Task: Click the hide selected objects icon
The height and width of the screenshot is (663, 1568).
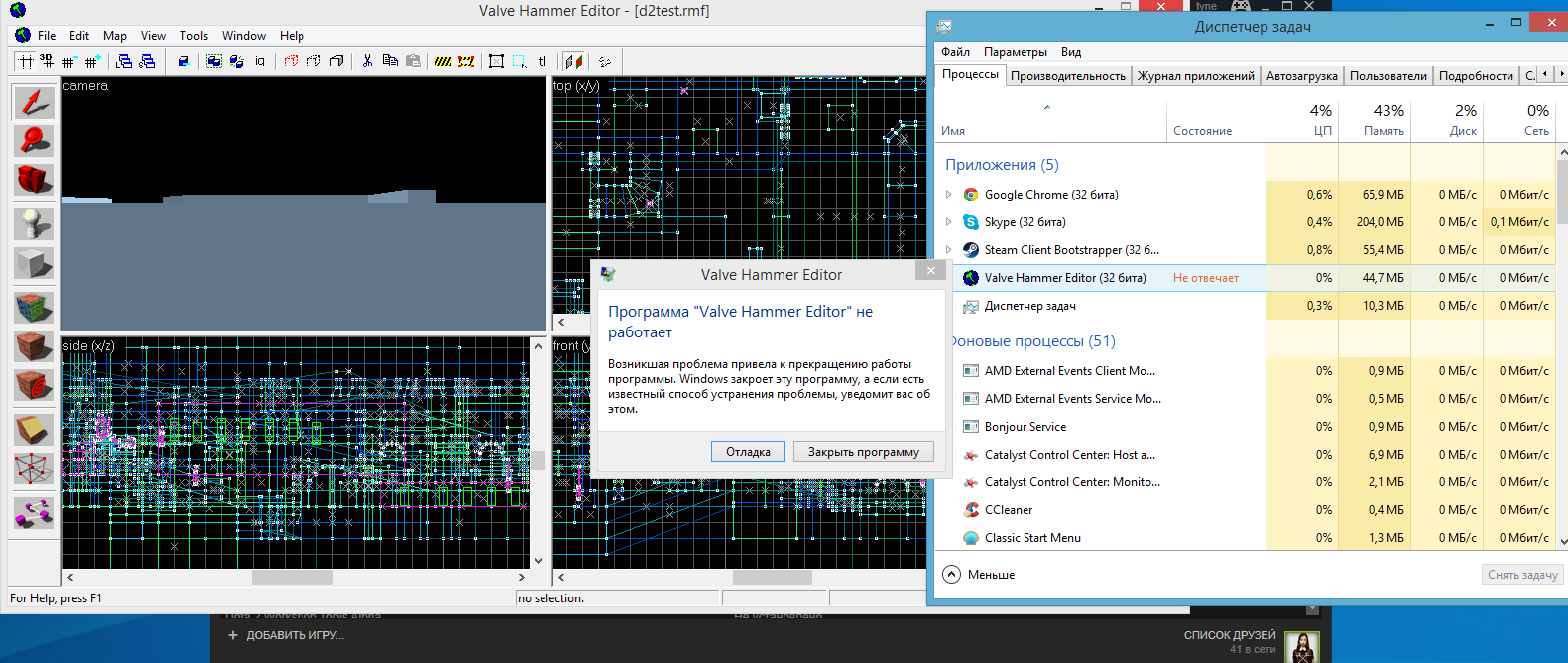Action: coord(291,62)
